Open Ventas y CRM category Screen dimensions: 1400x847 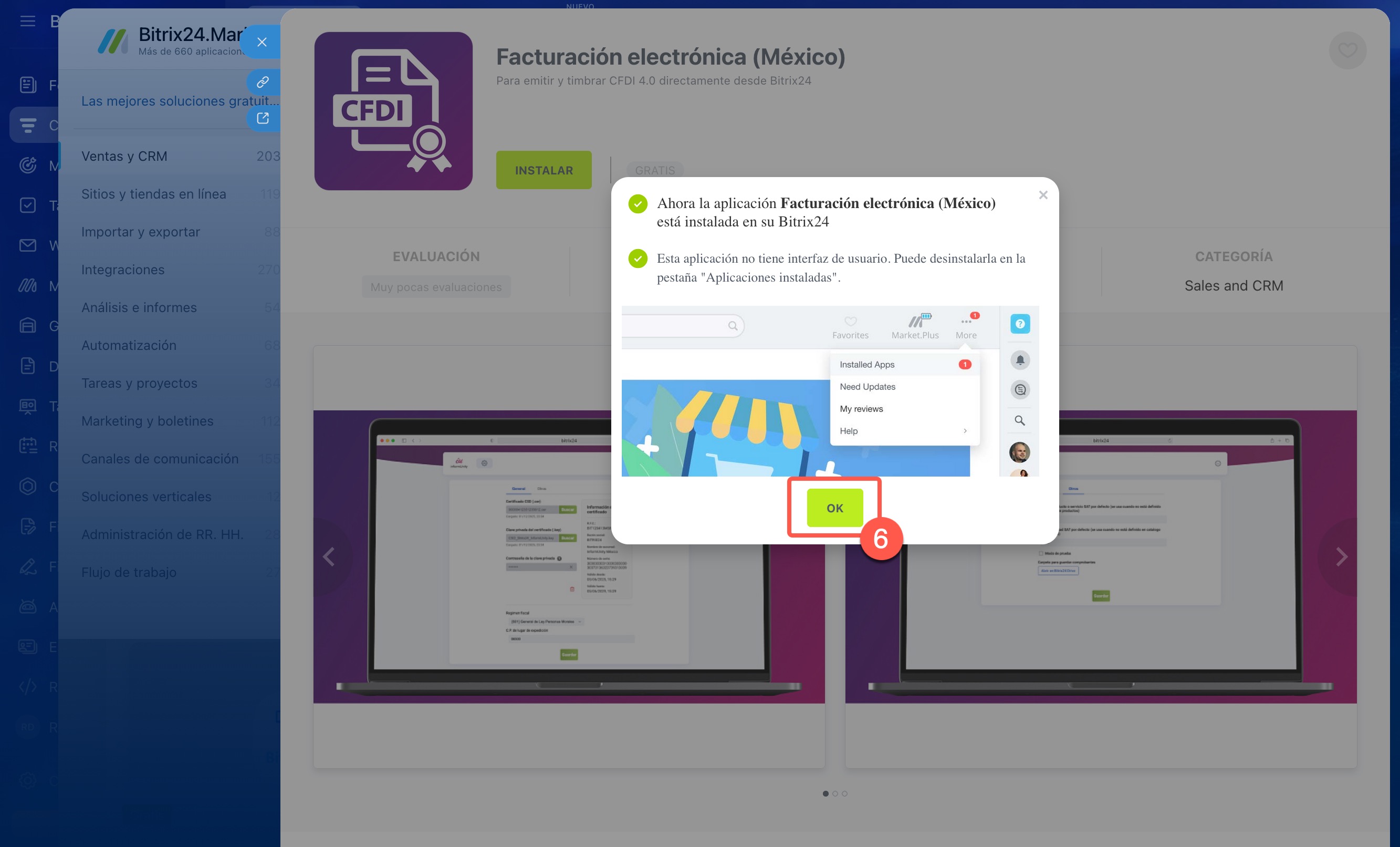pos(124,157)
